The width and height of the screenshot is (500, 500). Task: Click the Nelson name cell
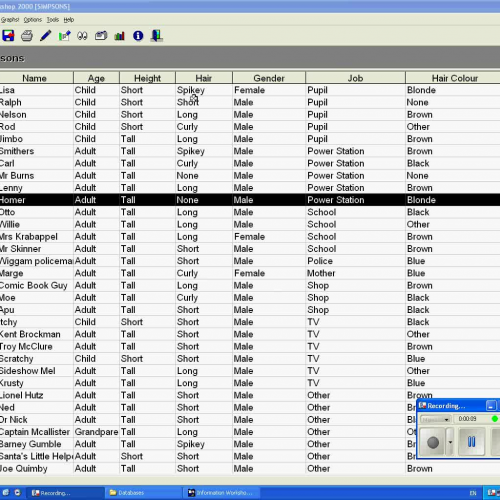coord(36,115)
